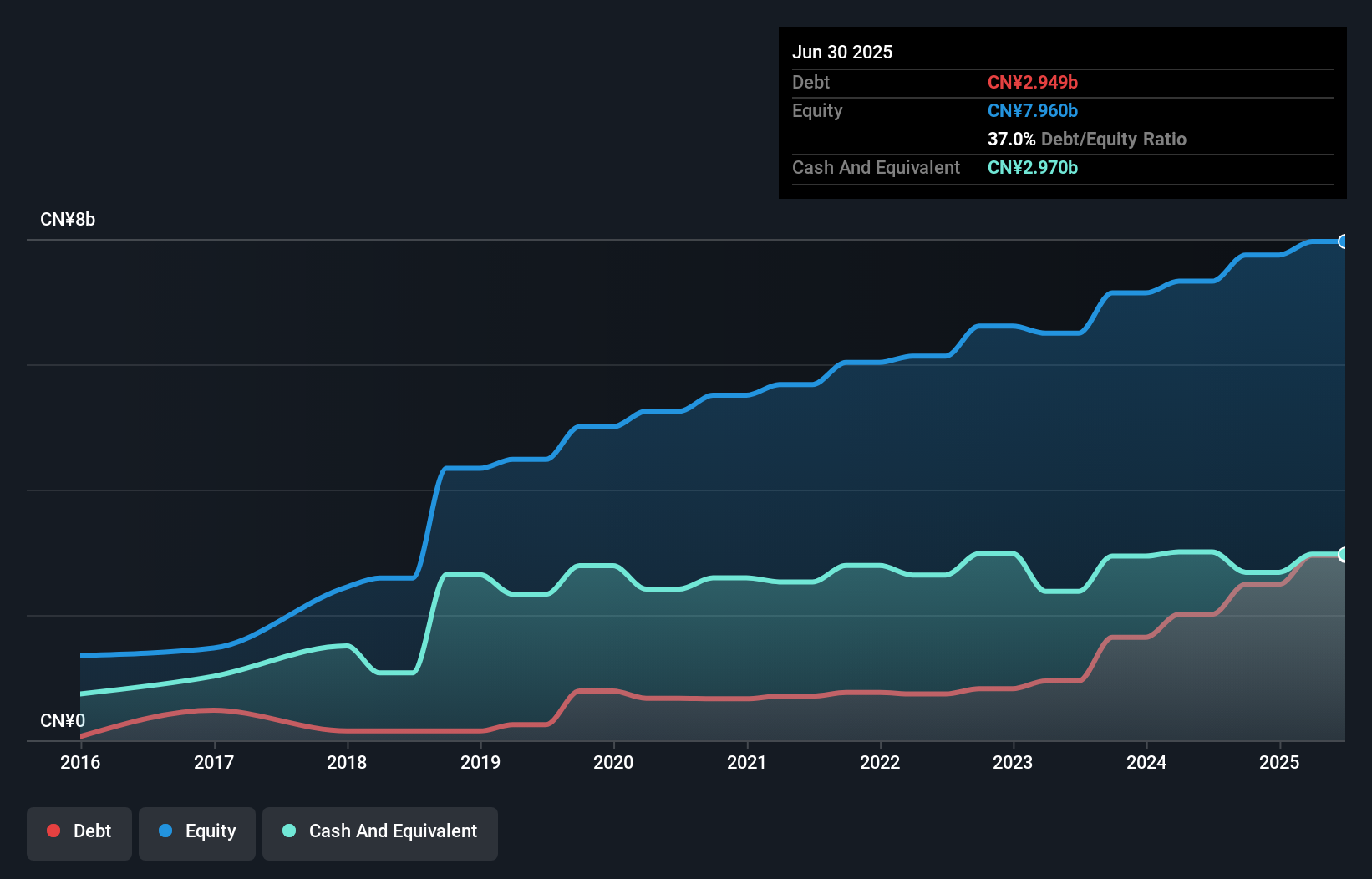
Task: Click the red Debt legend dot
Action: (53, 831)
